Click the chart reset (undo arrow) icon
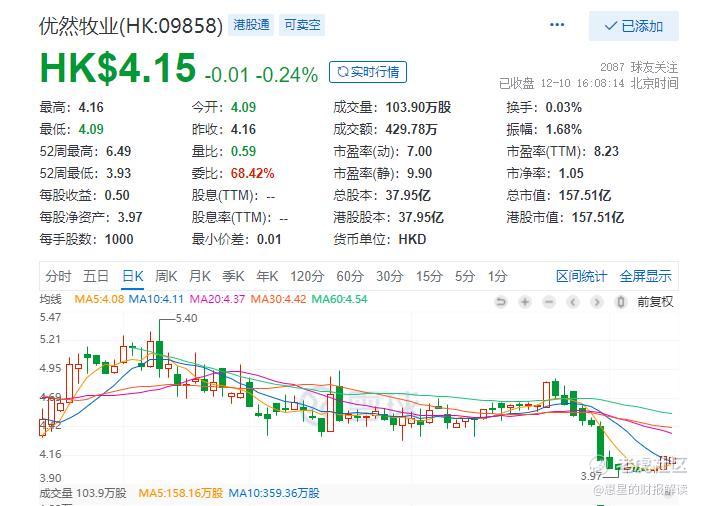This screenshot has width=701, height=506. point(501,302)
